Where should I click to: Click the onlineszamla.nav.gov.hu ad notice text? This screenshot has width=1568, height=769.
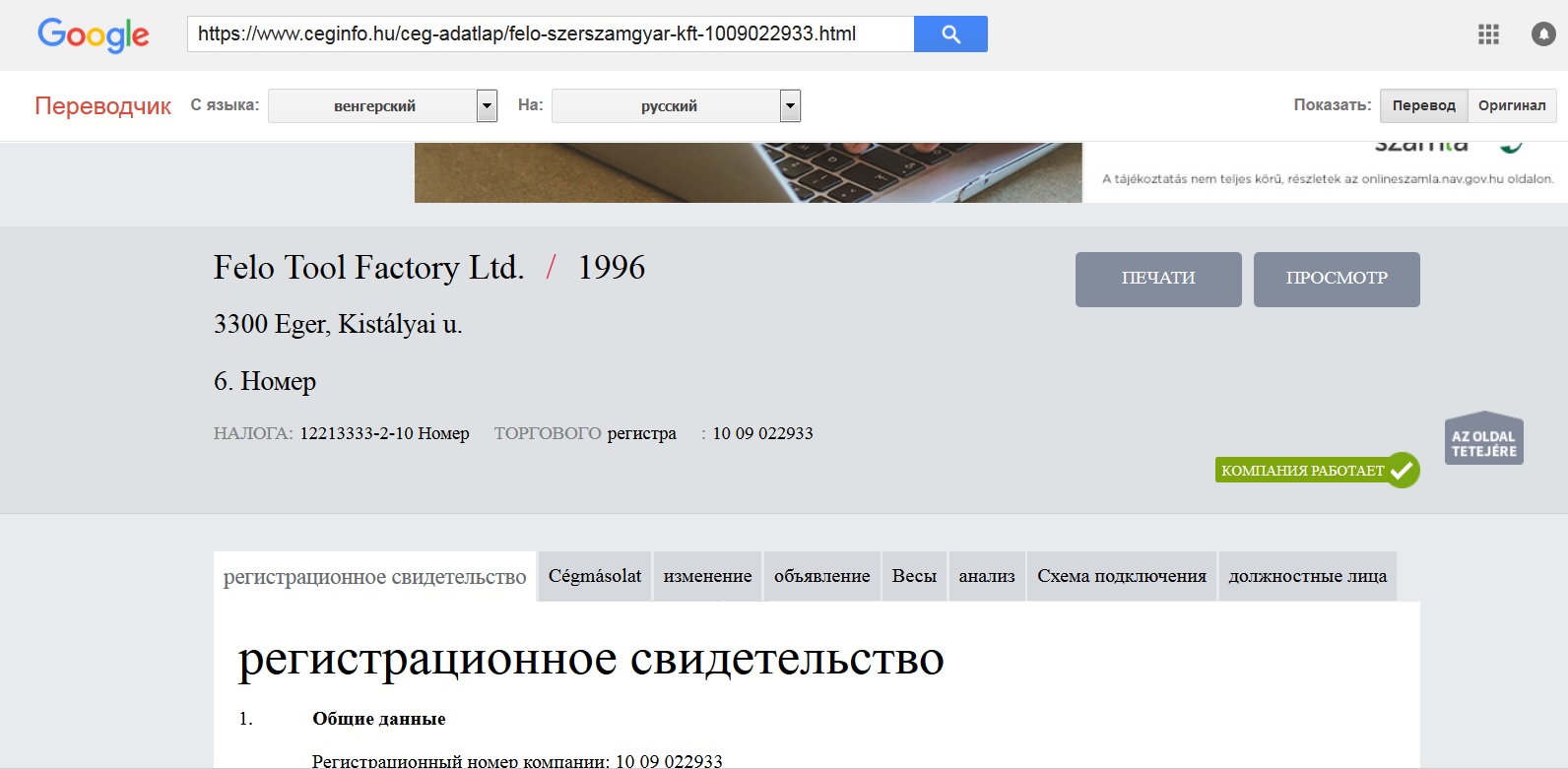pyautogui.click(x=1328, y=179)
